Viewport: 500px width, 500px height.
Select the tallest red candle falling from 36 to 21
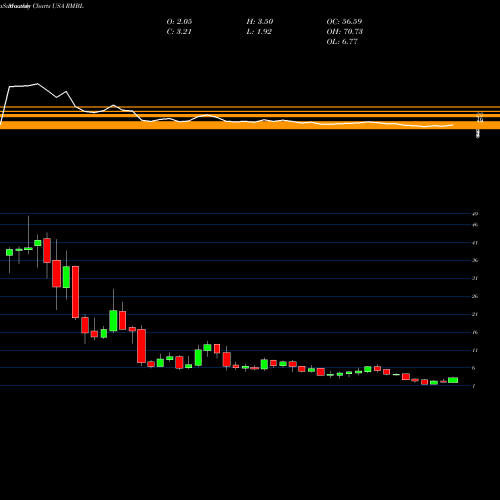pyautogui.click(x=76, y=292)
